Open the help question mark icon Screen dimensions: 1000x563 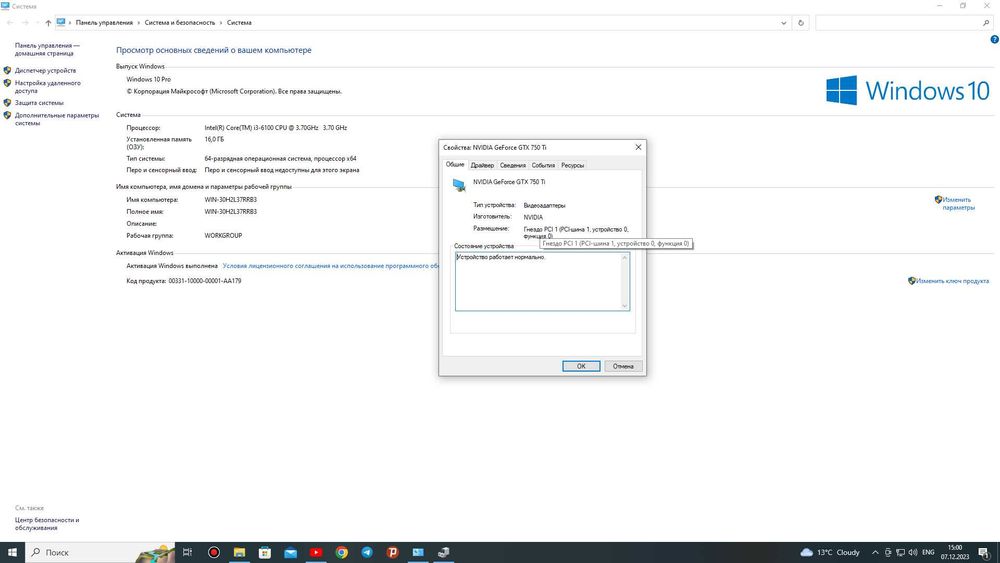coord(994,40)
